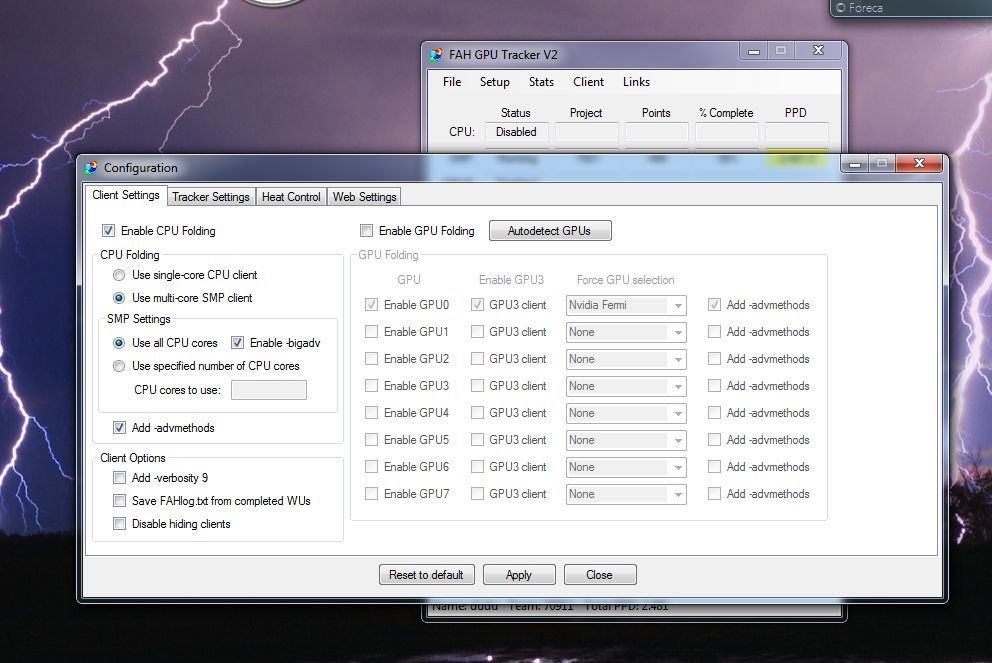
Task: Minimize the Configuration window
Action: click(x=855, y=164)
